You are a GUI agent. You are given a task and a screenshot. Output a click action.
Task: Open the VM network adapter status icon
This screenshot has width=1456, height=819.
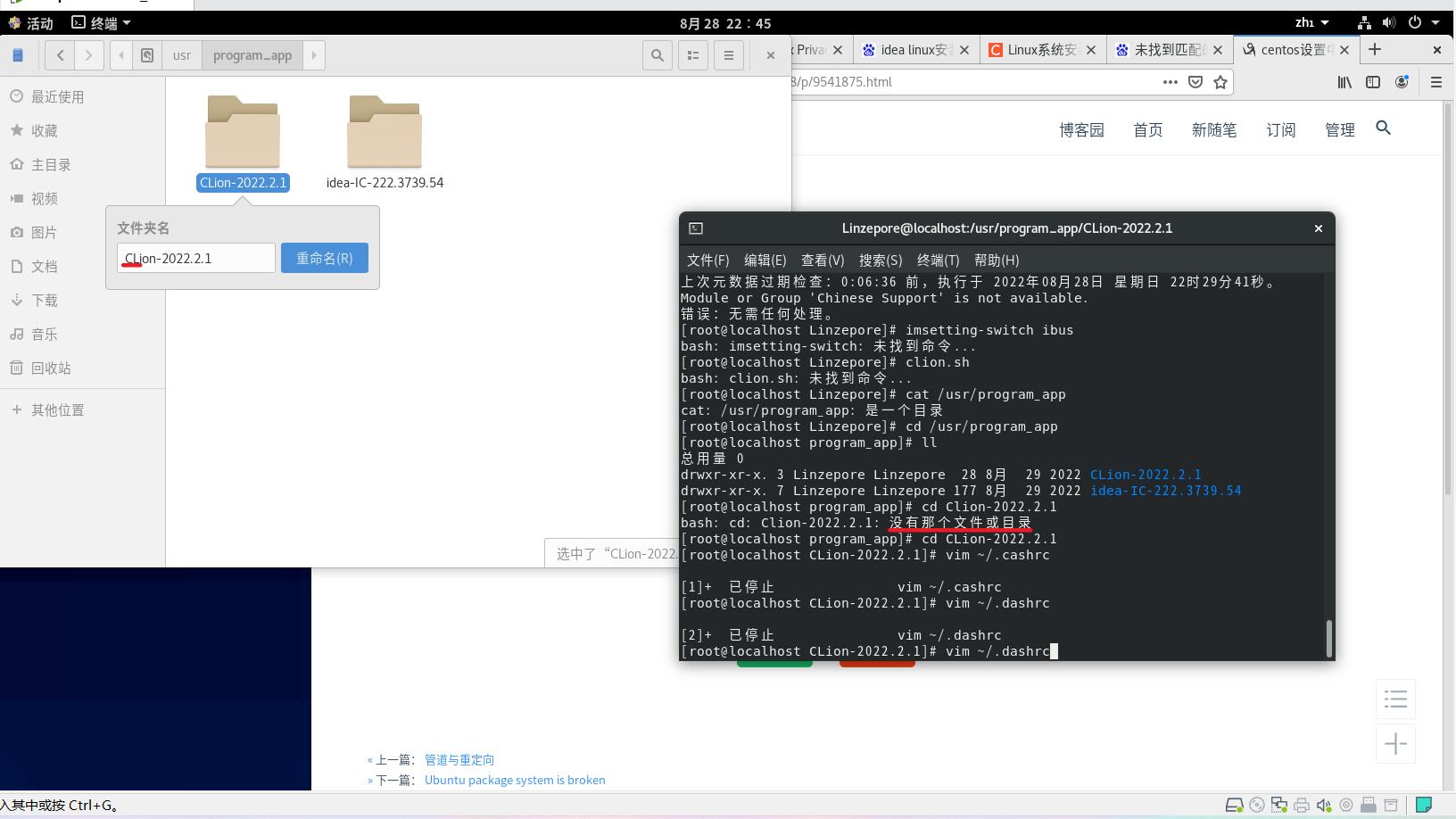[x=1279, y=806]
